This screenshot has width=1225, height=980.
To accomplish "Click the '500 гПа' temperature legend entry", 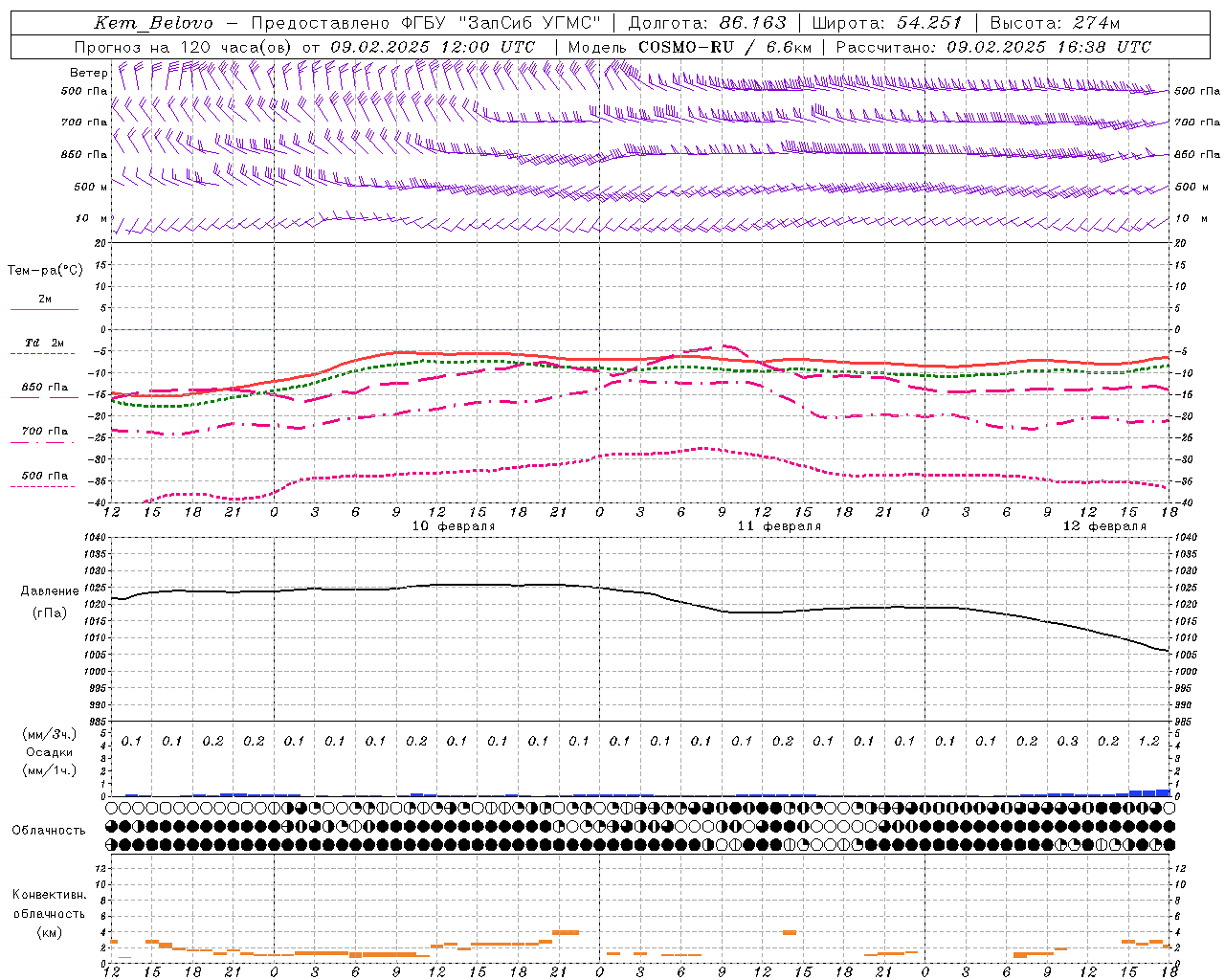I will tap(45, 476).
